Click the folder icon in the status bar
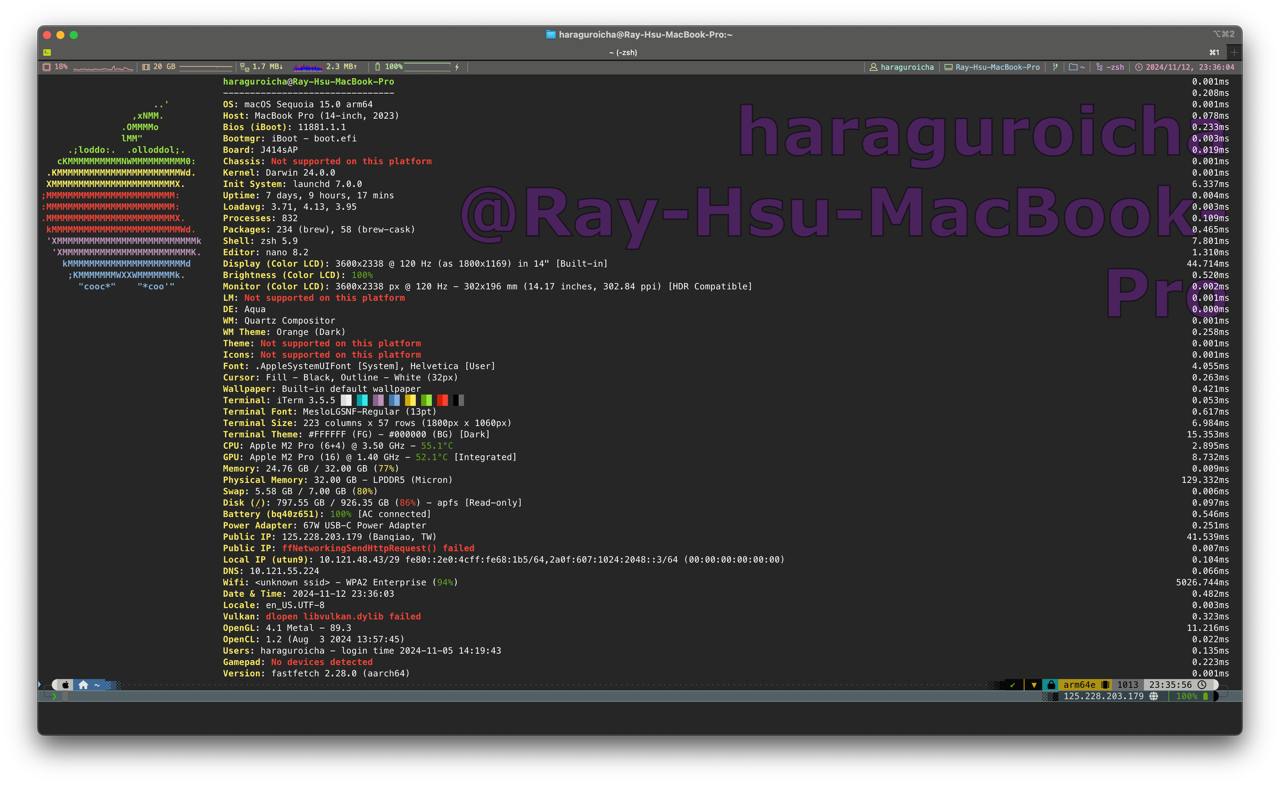This screenshot has height=785, width=1280. click(1073, 67)
